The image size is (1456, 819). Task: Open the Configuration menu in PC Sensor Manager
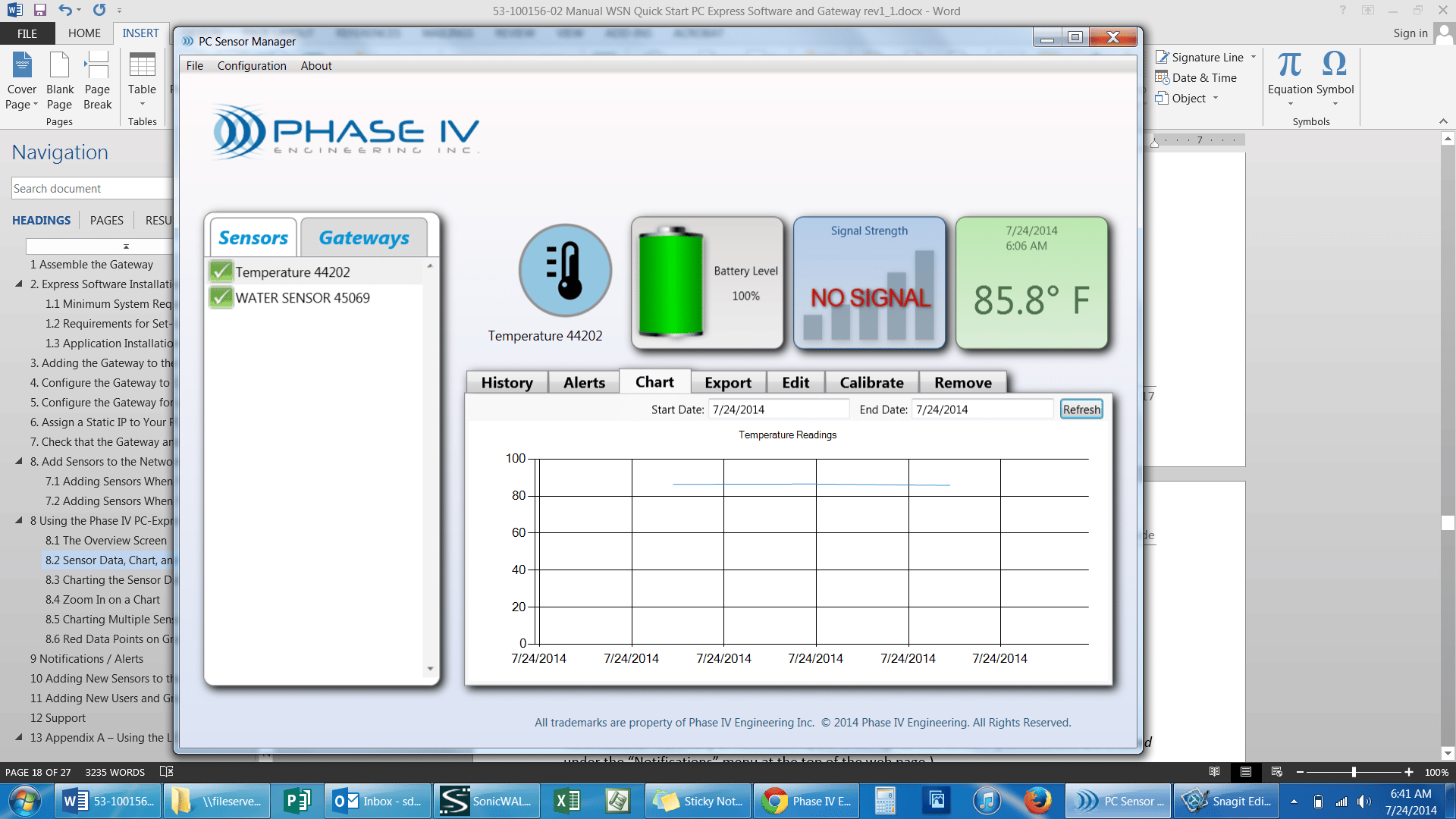click(x=251, y=66)
